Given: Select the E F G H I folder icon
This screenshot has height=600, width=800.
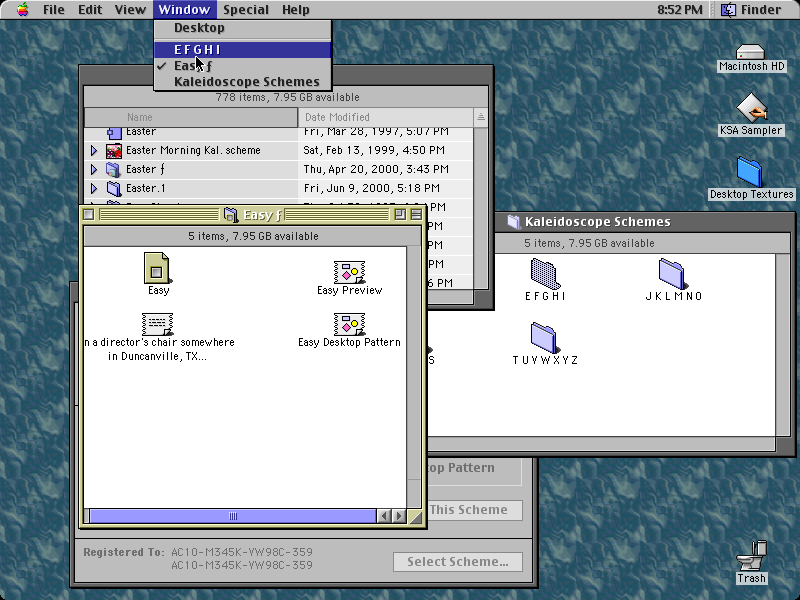Looking at the screenshot, I should click(545, 273).
